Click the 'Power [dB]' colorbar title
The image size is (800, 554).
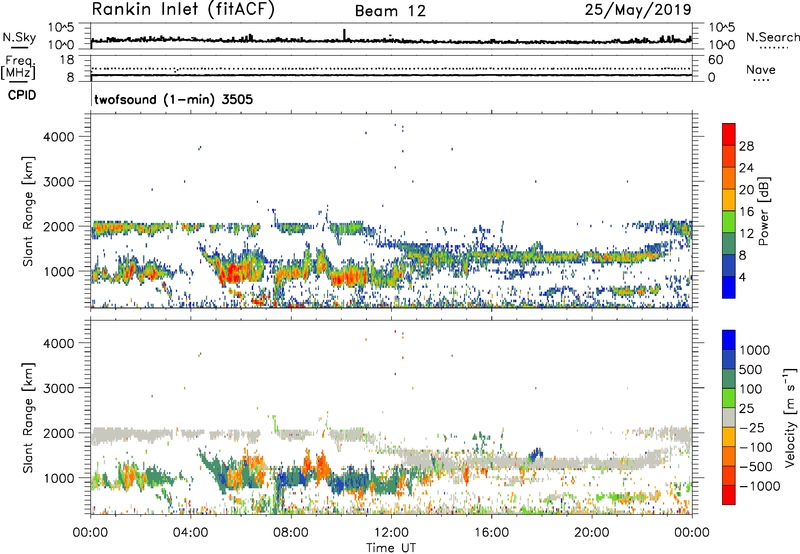(x=763, y=211)
